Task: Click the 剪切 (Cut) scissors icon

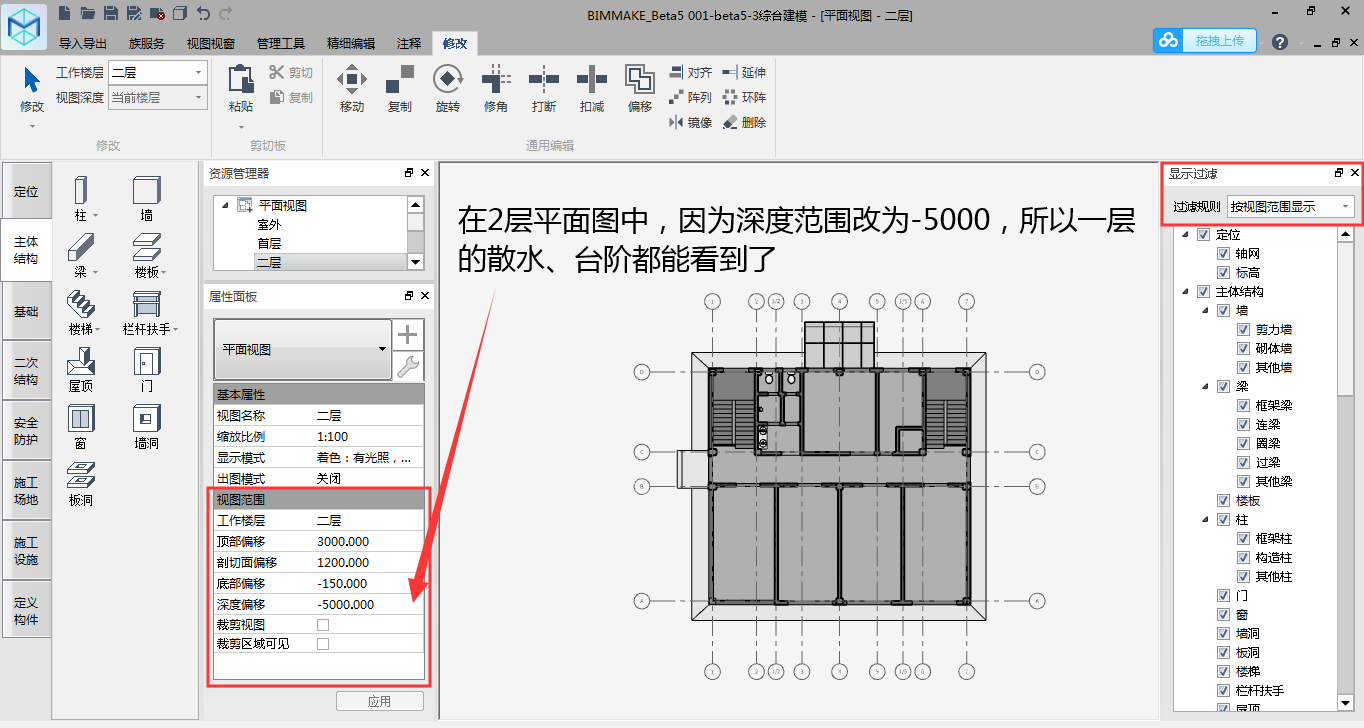Action: coord(277,72)
